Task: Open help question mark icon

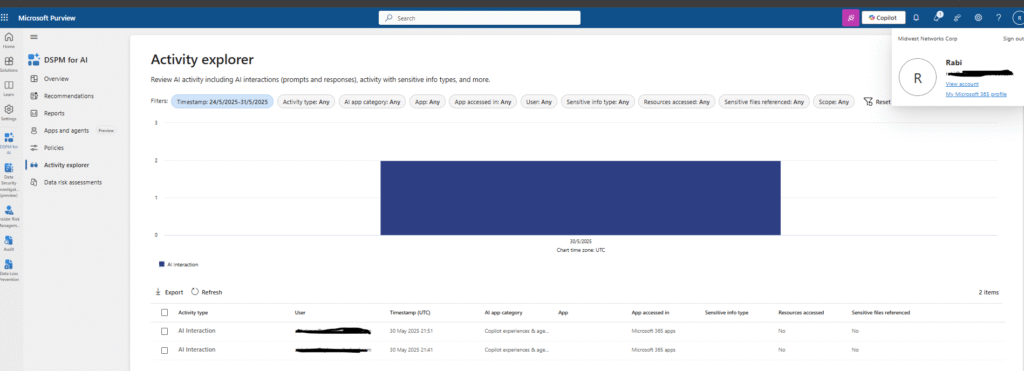Action: (999, 18)
